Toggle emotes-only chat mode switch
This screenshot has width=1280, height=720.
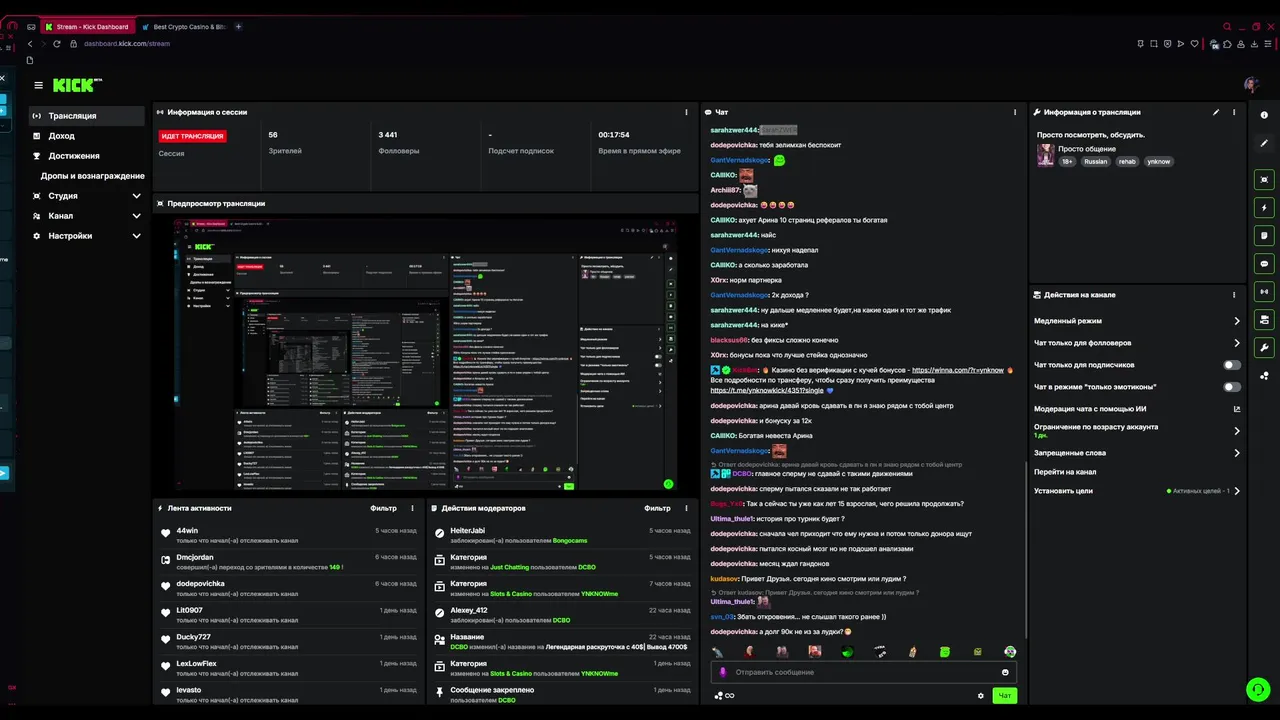coord(1232,387)
